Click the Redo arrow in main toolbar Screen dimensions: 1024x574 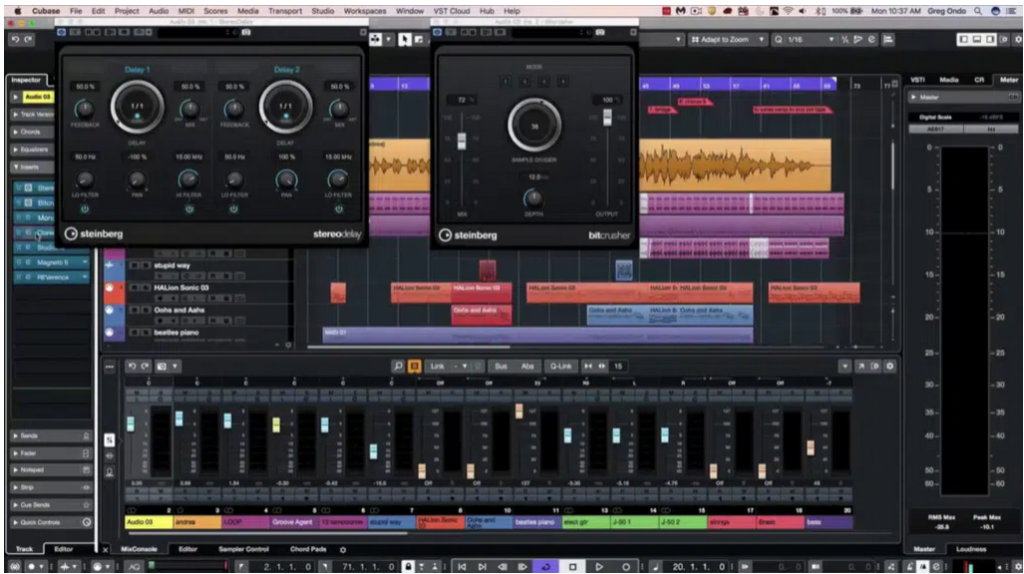pos(28,39)
